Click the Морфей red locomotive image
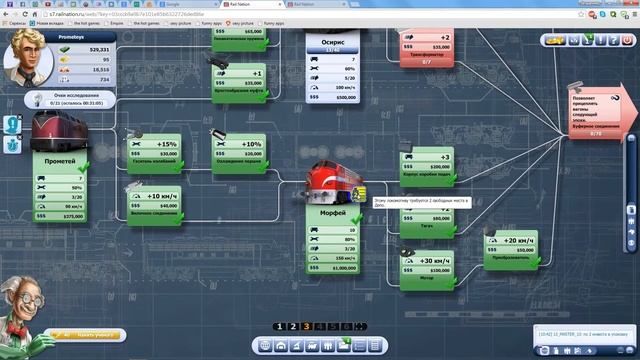The image size is (640, 360). (333, 183)
